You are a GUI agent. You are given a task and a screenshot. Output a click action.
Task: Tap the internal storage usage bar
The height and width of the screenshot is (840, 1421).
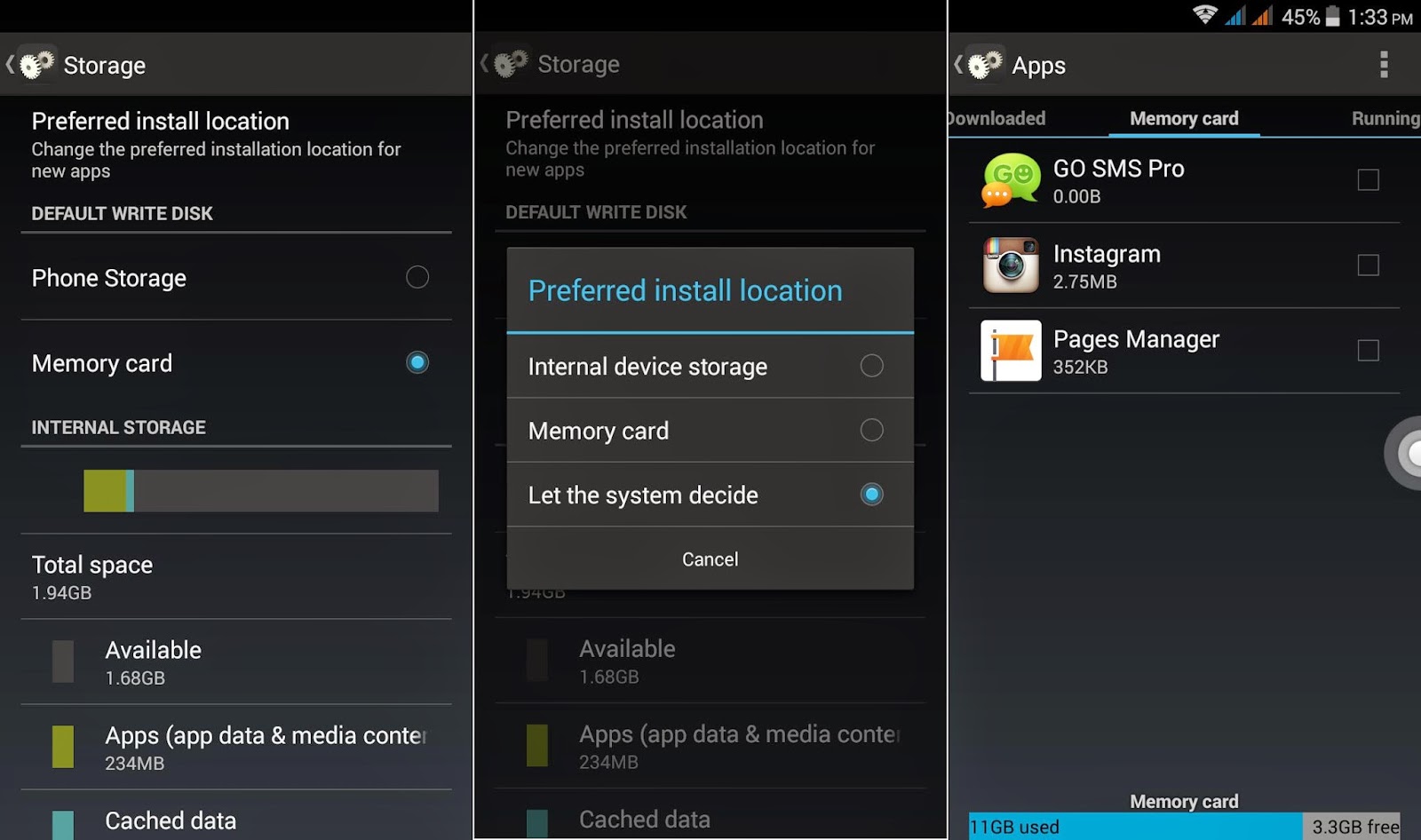coord(261,491)
